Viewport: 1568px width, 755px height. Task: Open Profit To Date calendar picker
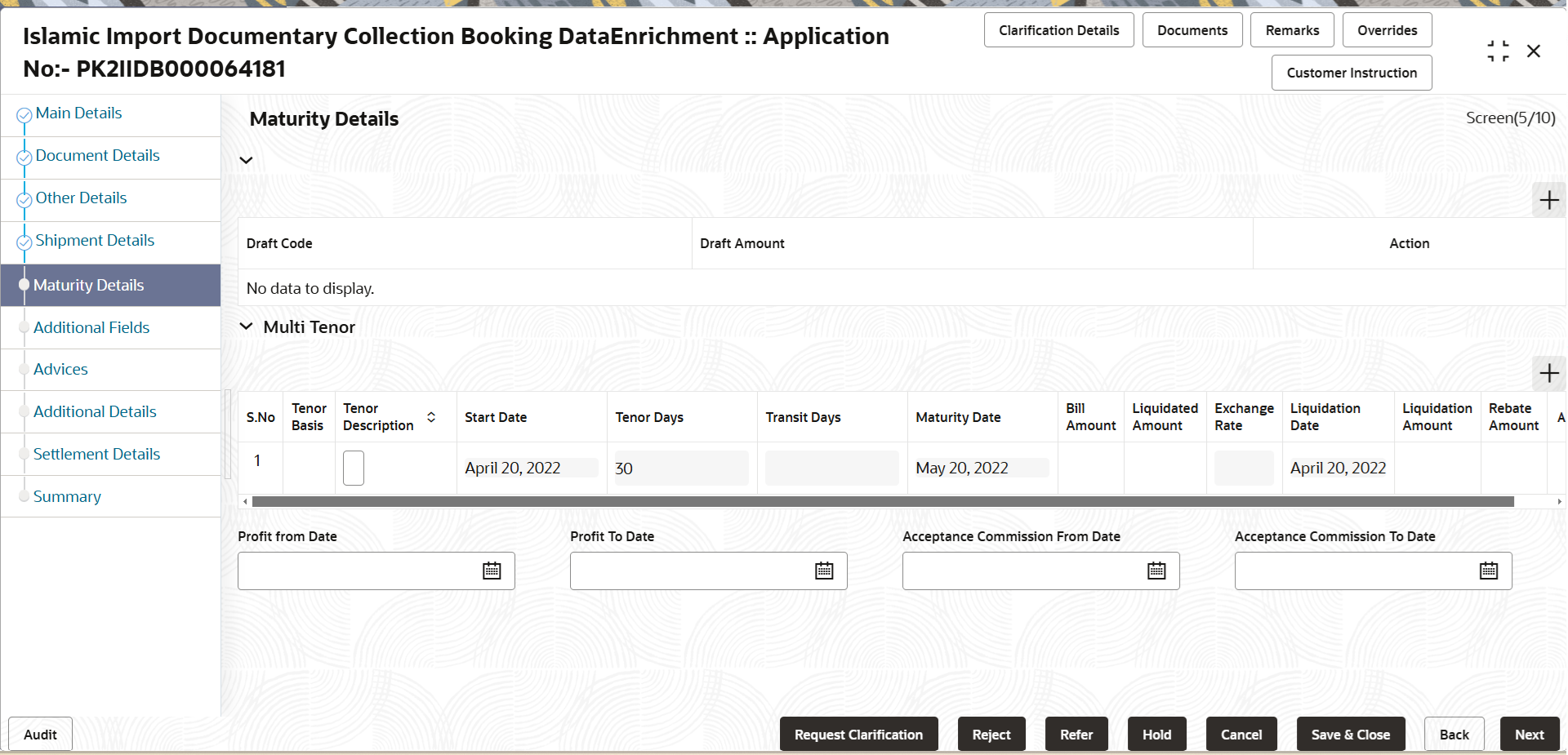click(x=824, y=571)
